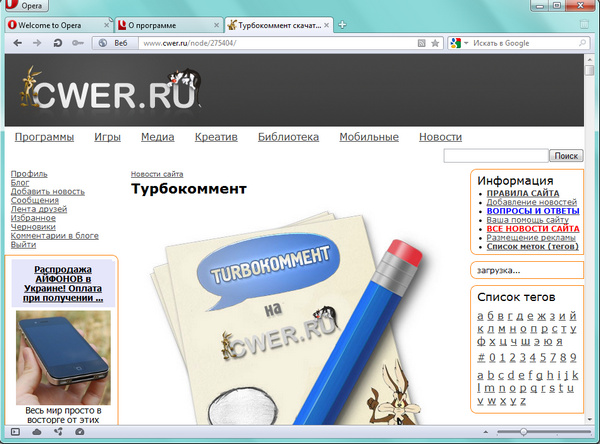Click the Поиск search button
The image size is (600, 444).
point(566,155)
